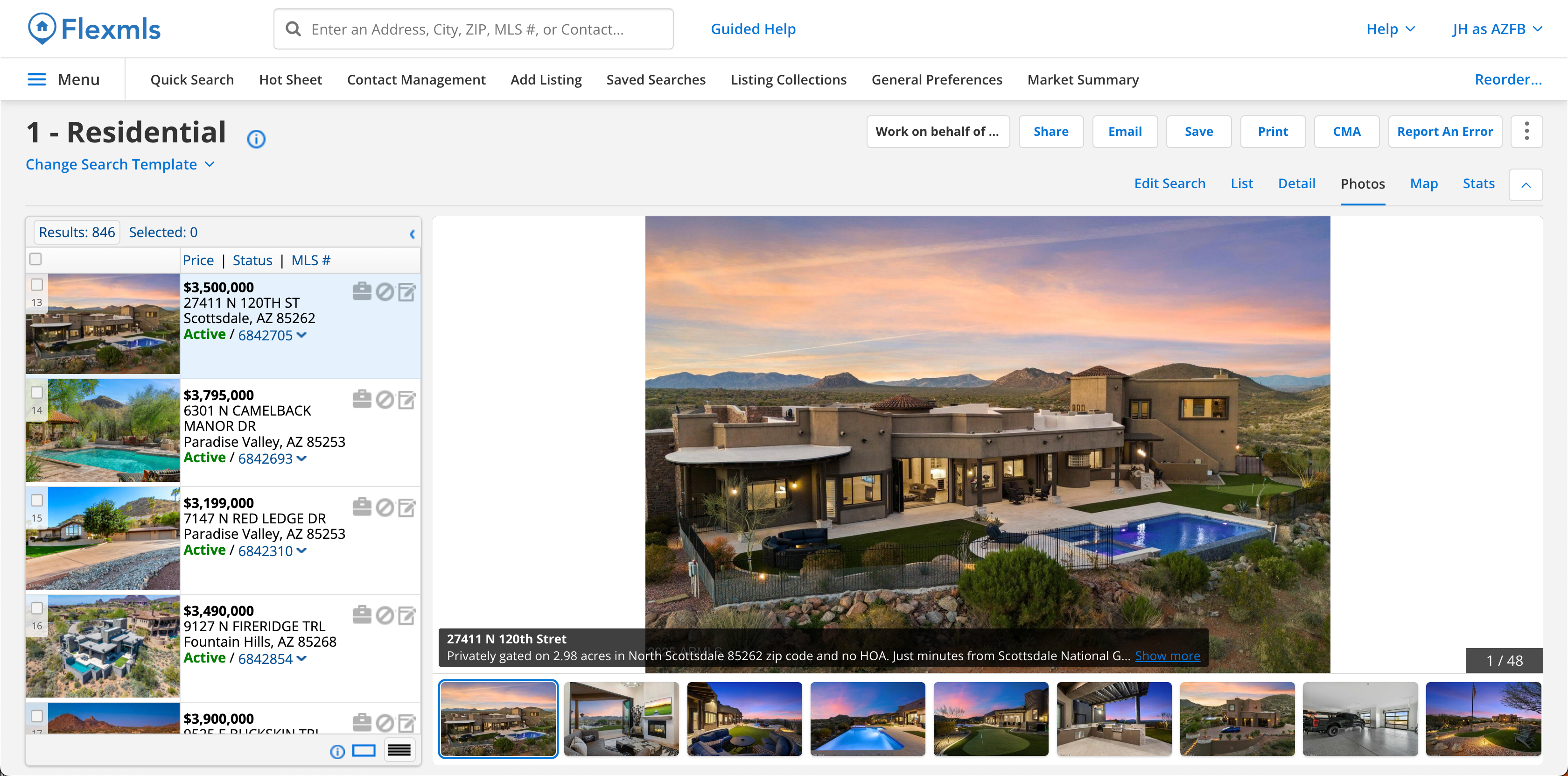1568x776 pixels.
Task: Open the Stats tab
Action: click(x=1478, y=183)
